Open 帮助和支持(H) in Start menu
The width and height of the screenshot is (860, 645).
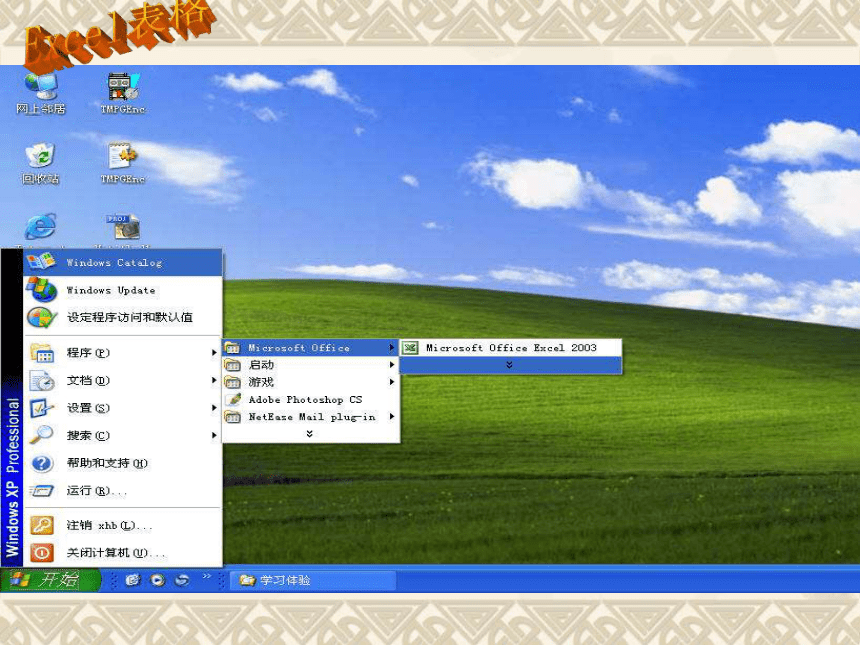point(123,463)
